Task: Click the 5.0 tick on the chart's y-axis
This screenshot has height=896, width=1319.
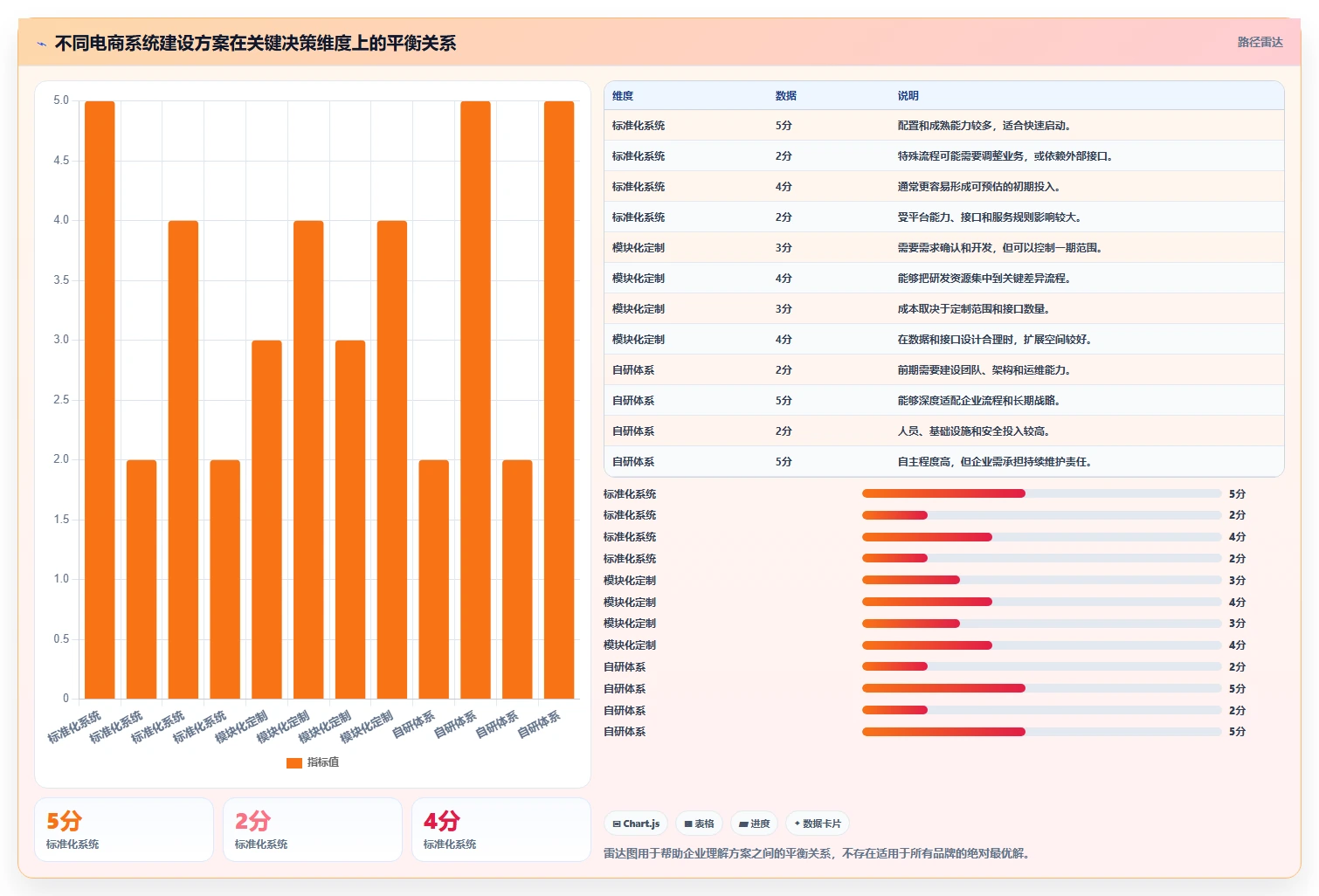Action: pyautogui.click(x=61, y=100)
